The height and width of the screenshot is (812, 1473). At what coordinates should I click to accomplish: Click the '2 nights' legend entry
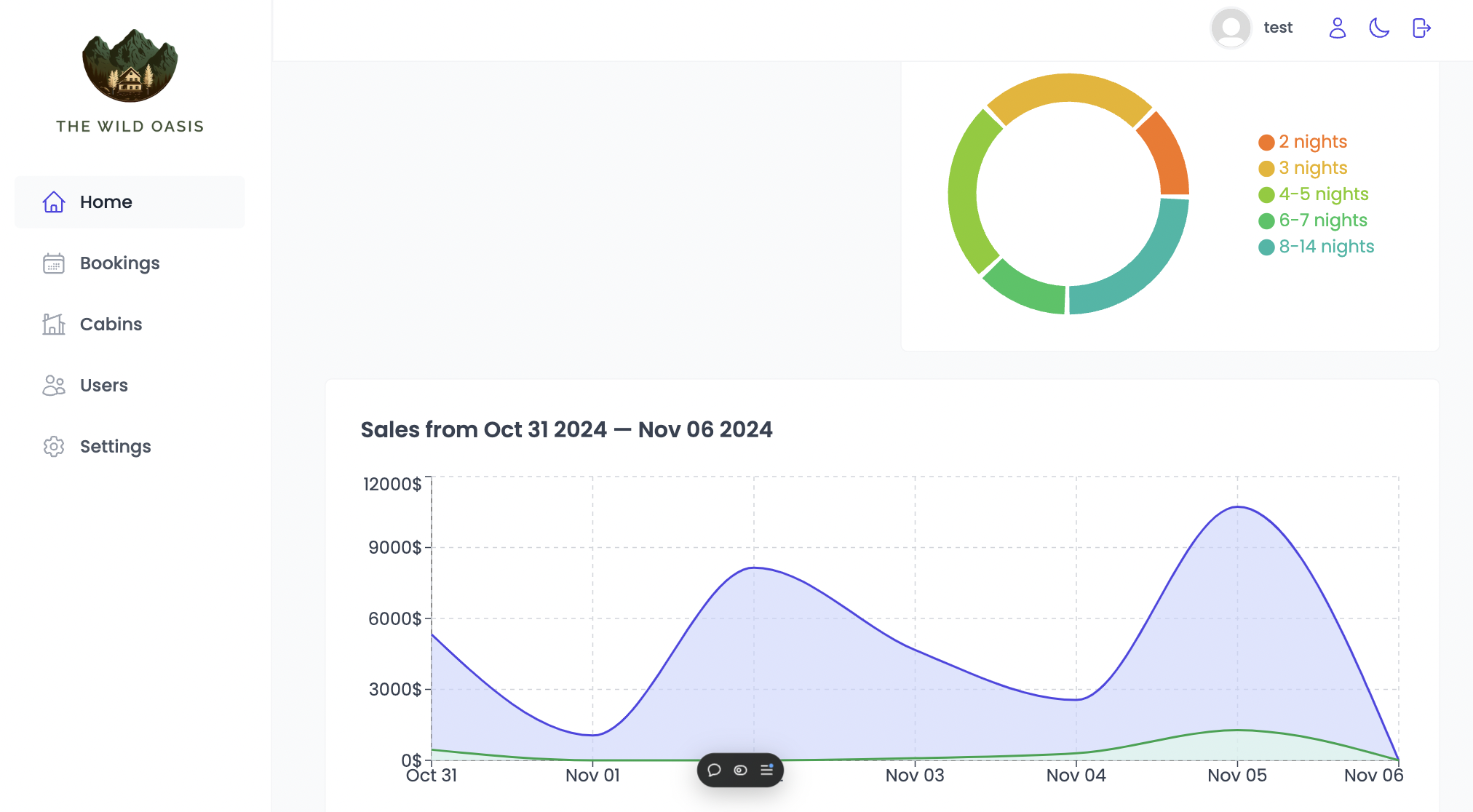click(1303, 141)
